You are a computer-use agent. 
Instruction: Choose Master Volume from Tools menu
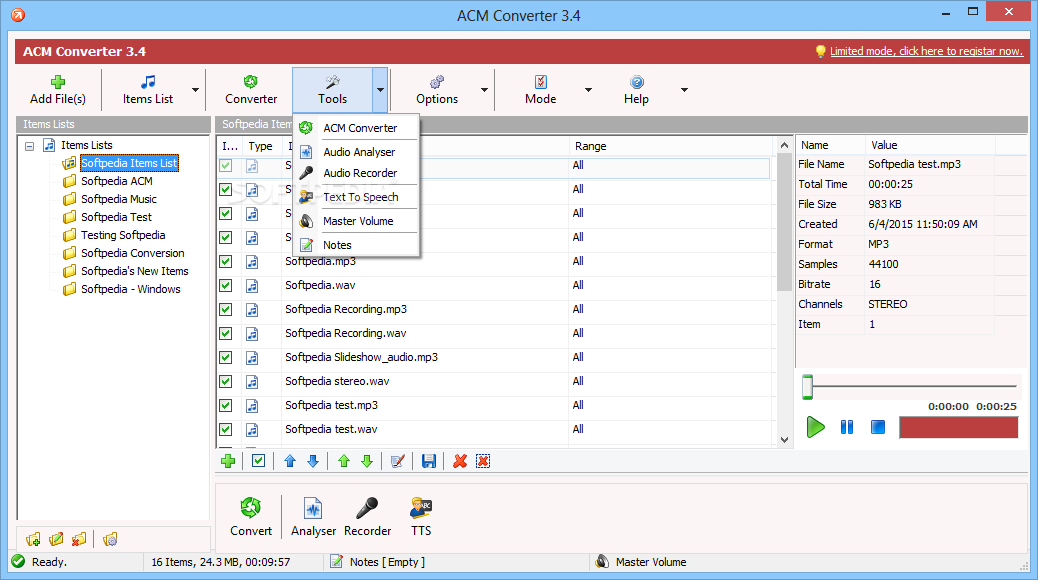point(356,220)
